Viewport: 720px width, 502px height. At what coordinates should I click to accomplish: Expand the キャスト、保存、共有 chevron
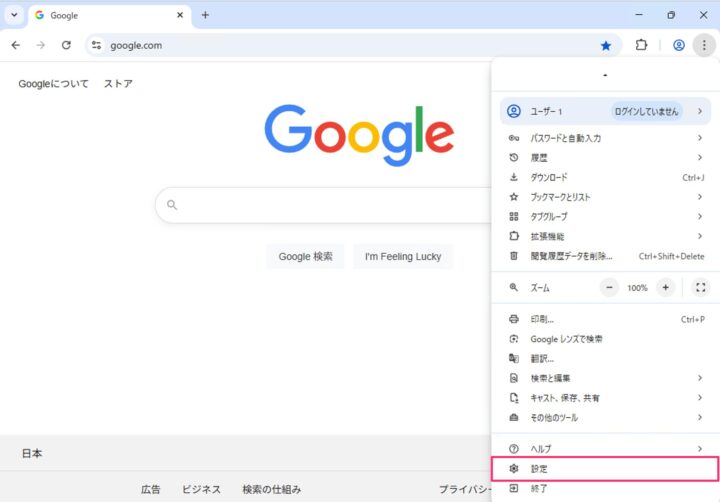(700, 398)
